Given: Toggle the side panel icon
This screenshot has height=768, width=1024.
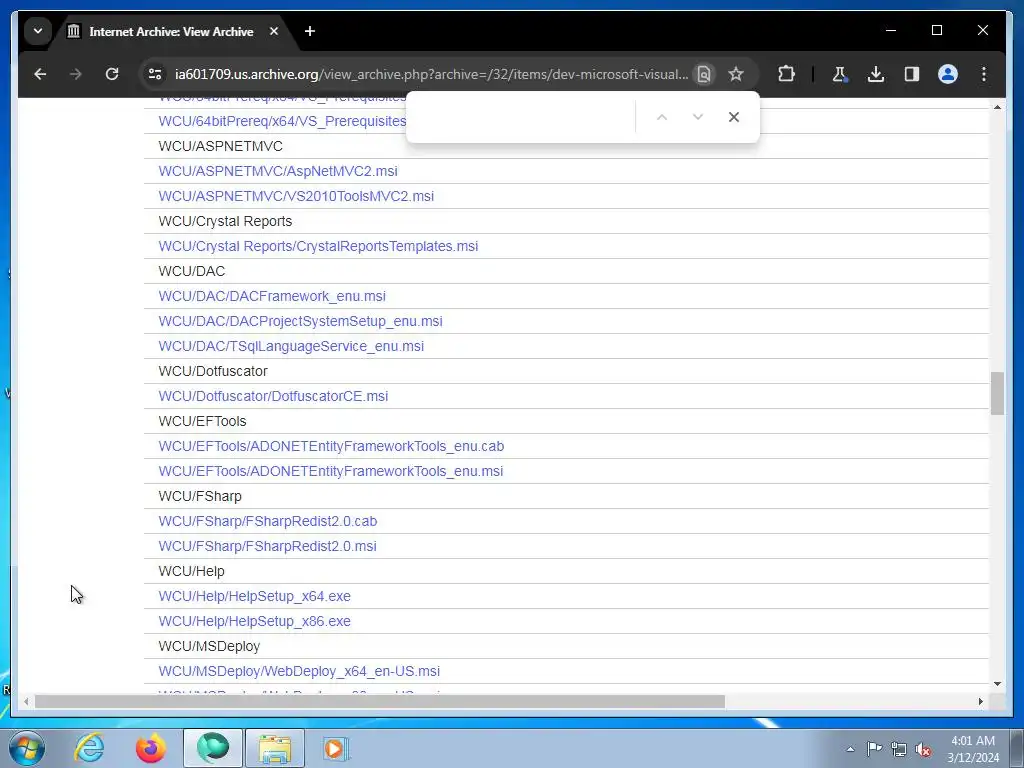Looking at the screenshot, I should [x=912, y=74].
